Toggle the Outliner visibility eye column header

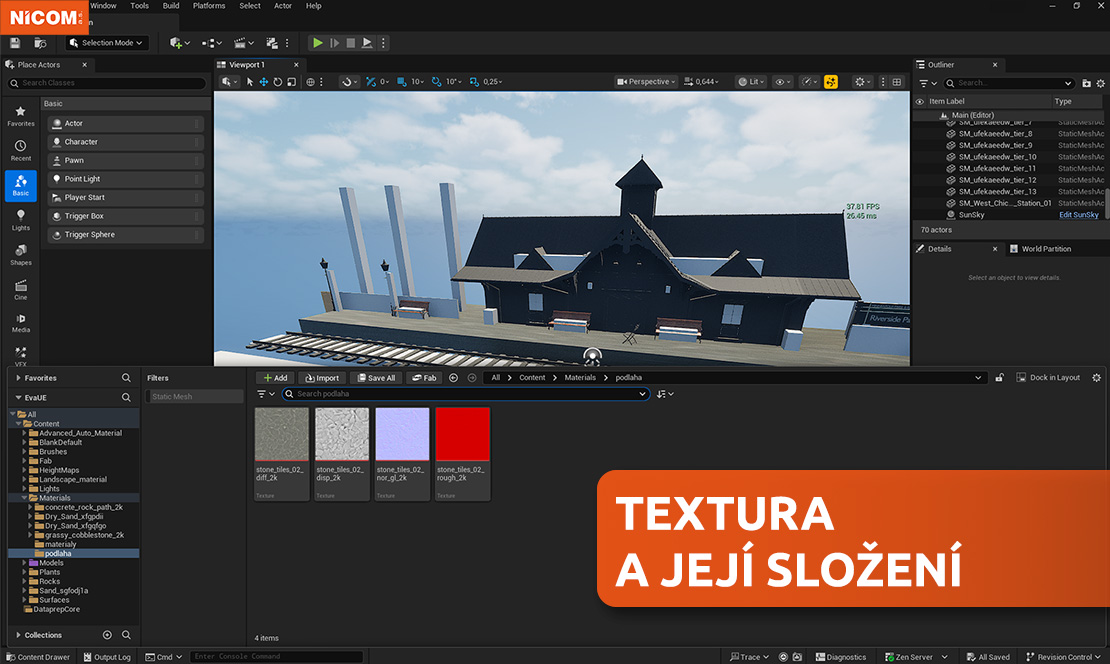(920, 101)
